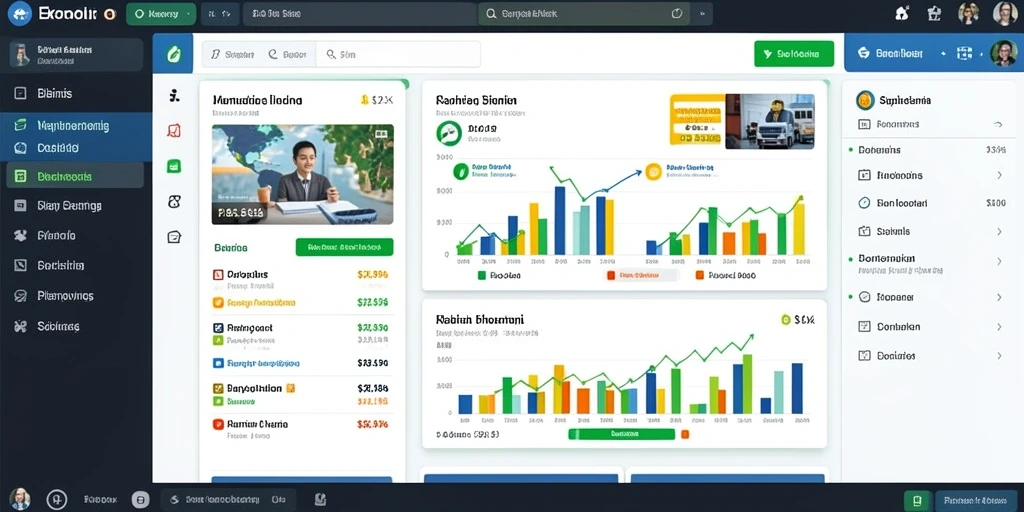This screenshot has width=1024, height=512.
Task: Click the blue cloud logo in top bar
Action: click(20, 13)
